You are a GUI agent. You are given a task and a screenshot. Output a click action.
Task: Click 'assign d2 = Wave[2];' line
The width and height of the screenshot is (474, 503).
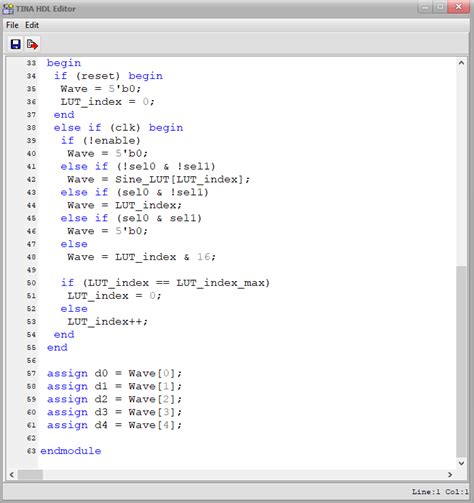tap(114, 399)
